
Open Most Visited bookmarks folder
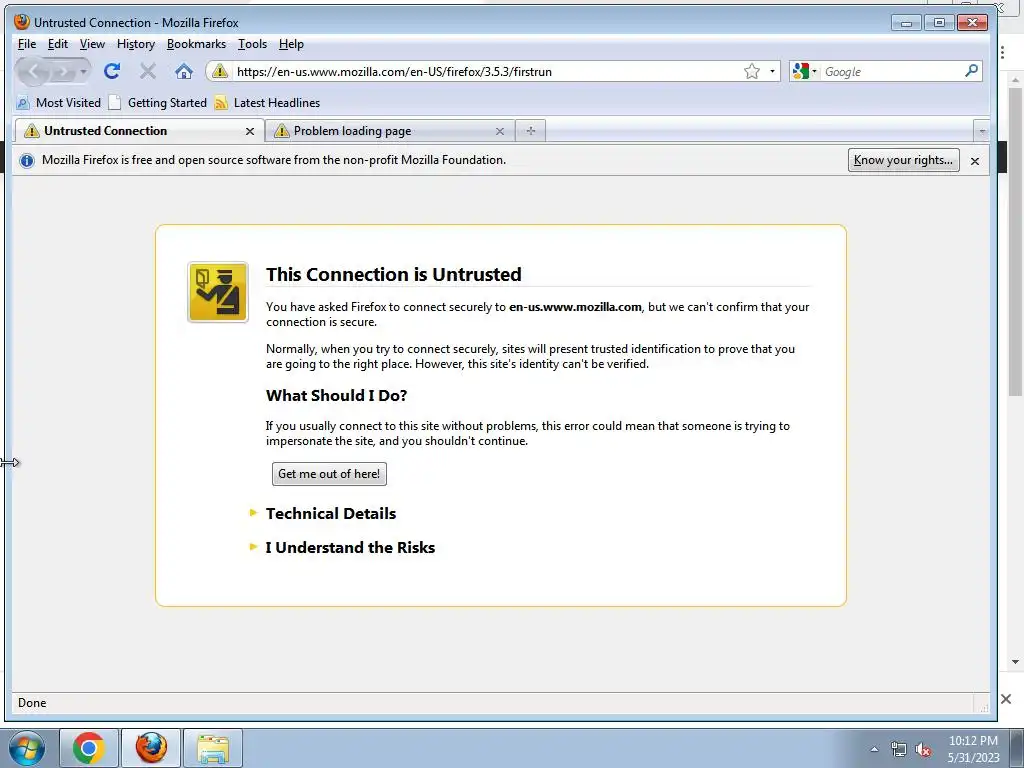(x=59, y=103)
